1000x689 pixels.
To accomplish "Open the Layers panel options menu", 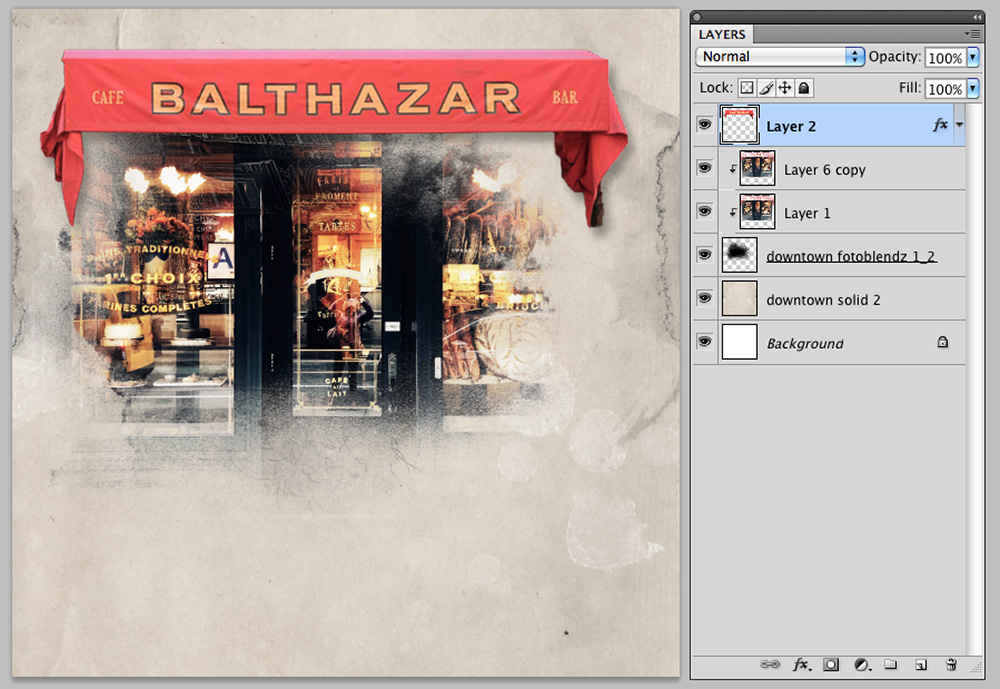I will [972, 34].
